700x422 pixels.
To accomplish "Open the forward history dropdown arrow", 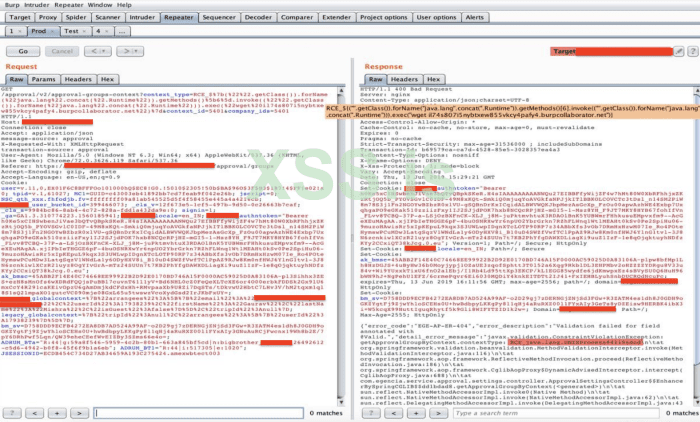I will [x=138, y=51].
